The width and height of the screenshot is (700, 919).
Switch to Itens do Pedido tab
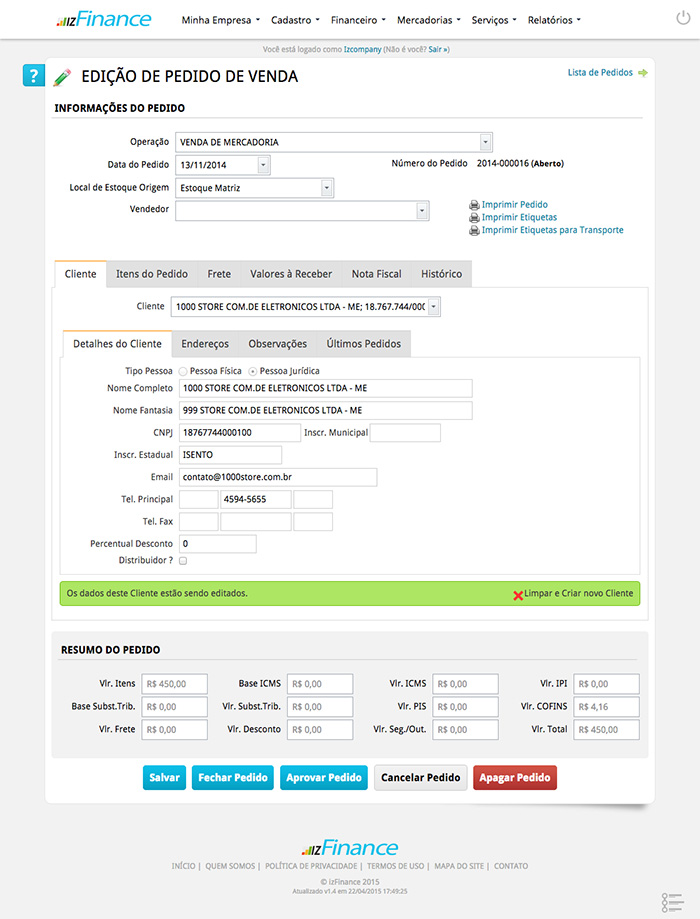coord(151,274)
